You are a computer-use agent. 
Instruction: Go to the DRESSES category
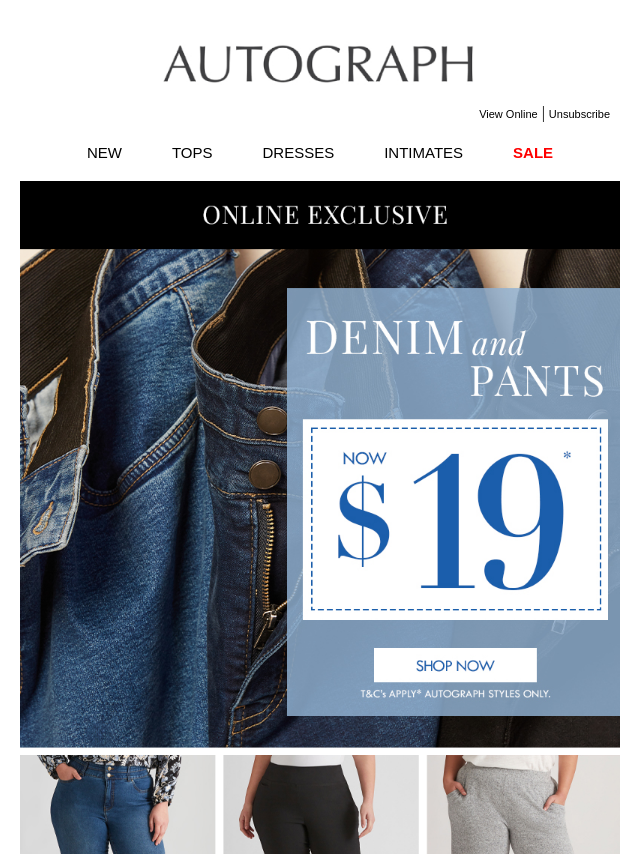pyautogui.click(x=298, y=153)
